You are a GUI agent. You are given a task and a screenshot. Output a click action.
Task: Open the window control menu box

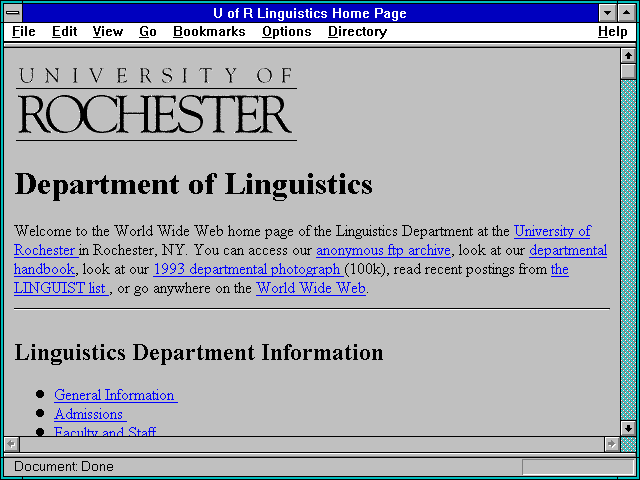tap(13, 13)
